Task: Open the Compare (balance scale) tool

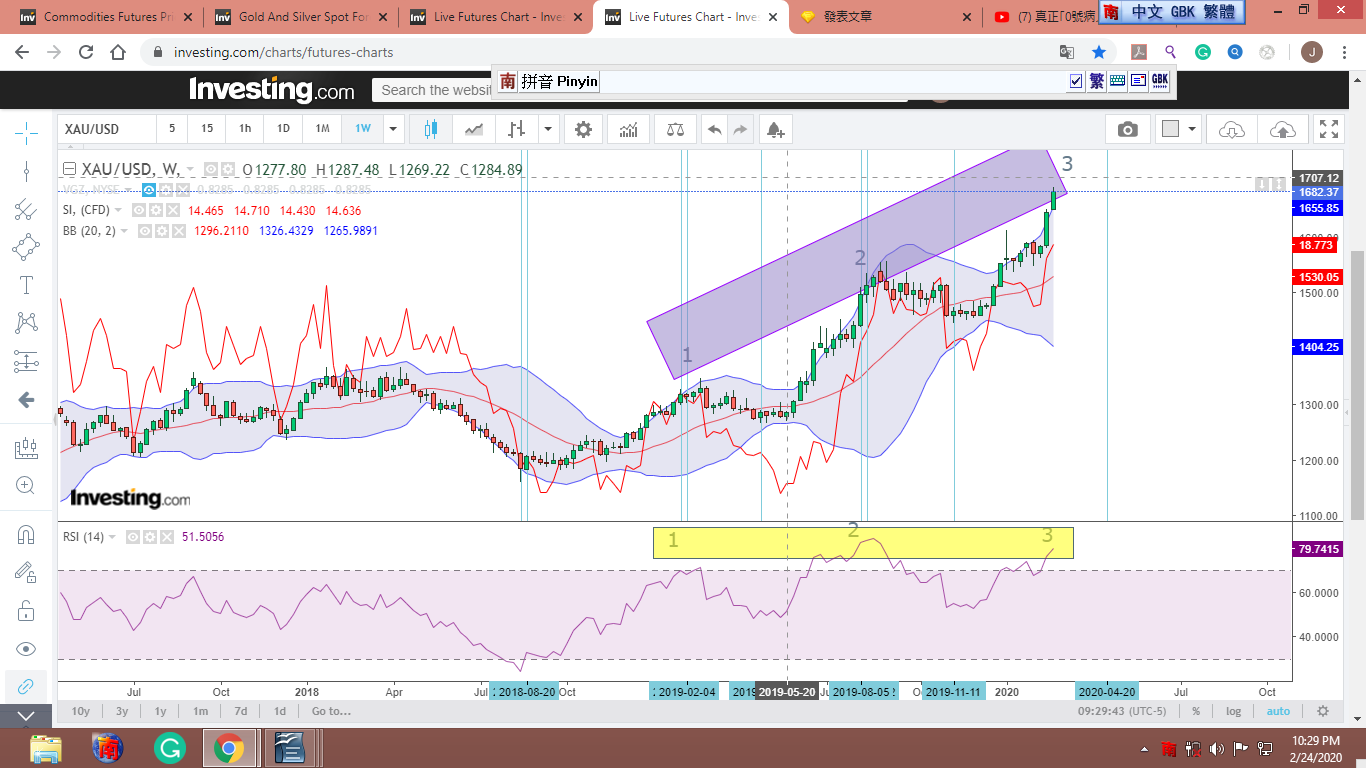Action: pos(677,129)
